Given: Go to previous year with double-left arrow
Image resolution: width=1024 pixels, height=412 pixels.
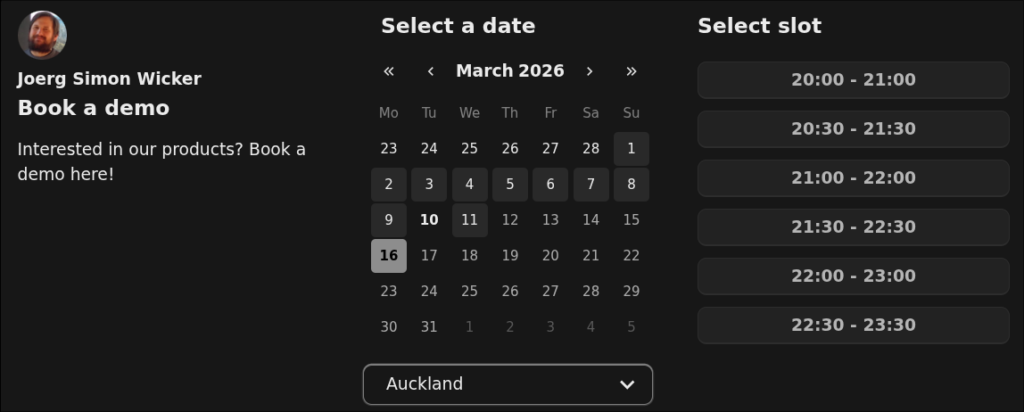Looking at the screenshot, I should point(389,71).
